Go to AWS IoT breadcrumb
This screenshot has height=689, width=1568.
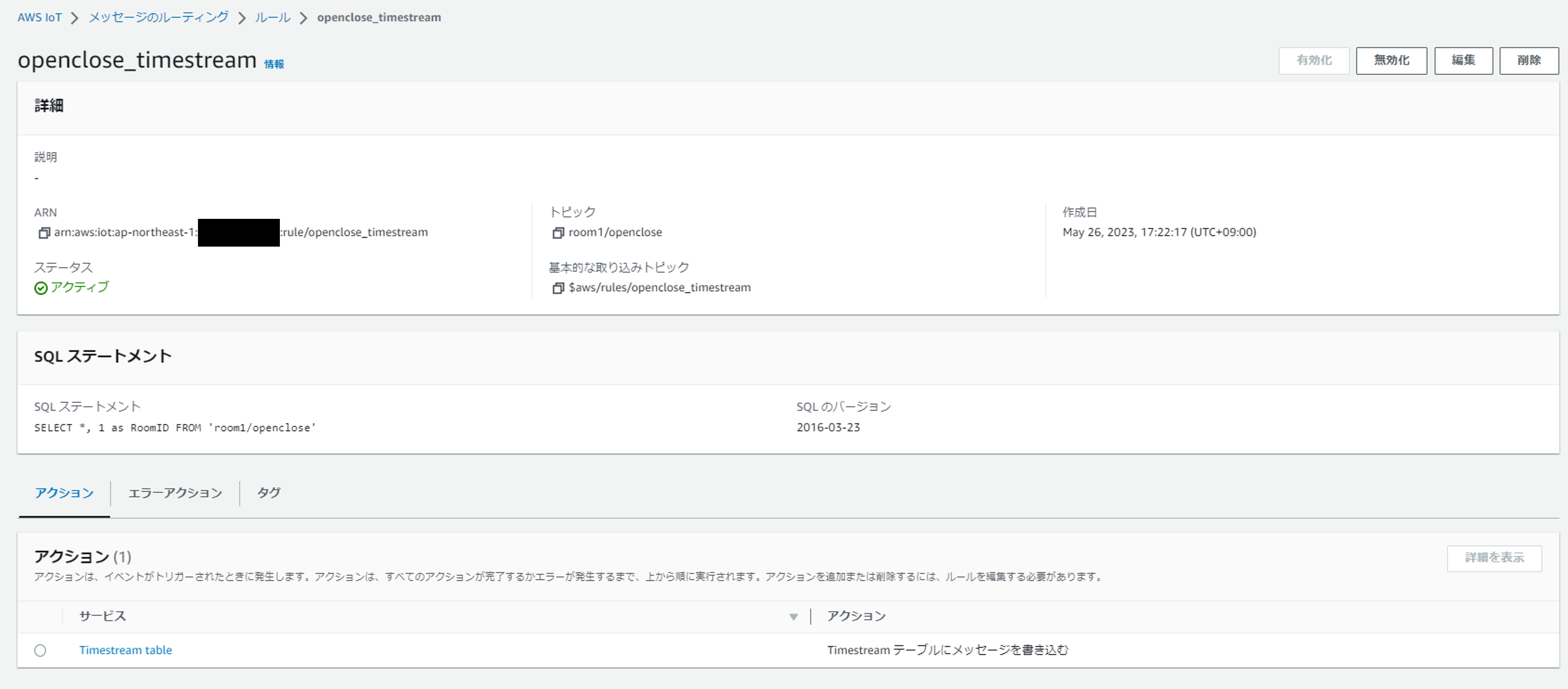pyautogui.click(x=40, y=17)
